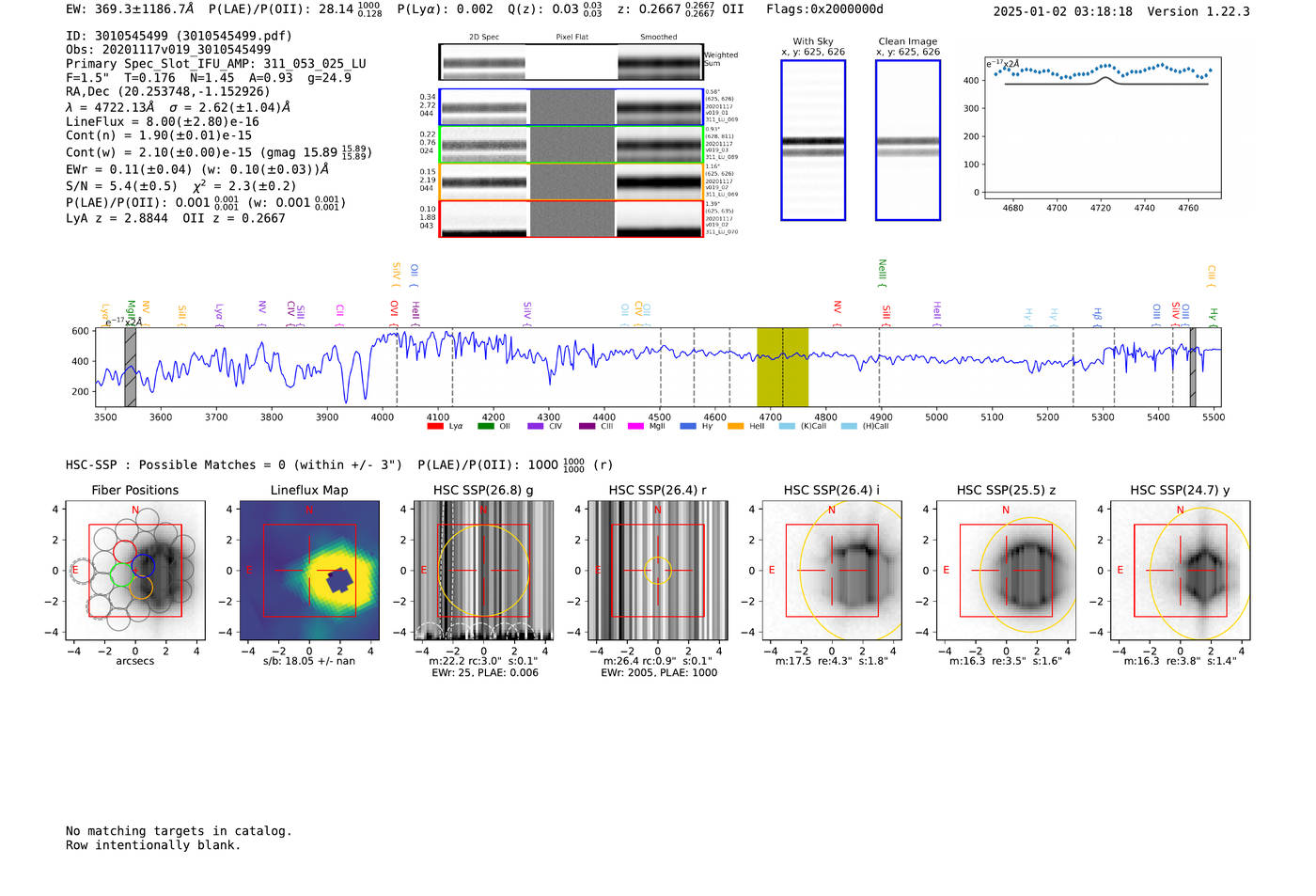Viewport: 1316px width, 896px height.
Task: Open the HSC SSP(26.4) r cutout
Action: (658, 570)
